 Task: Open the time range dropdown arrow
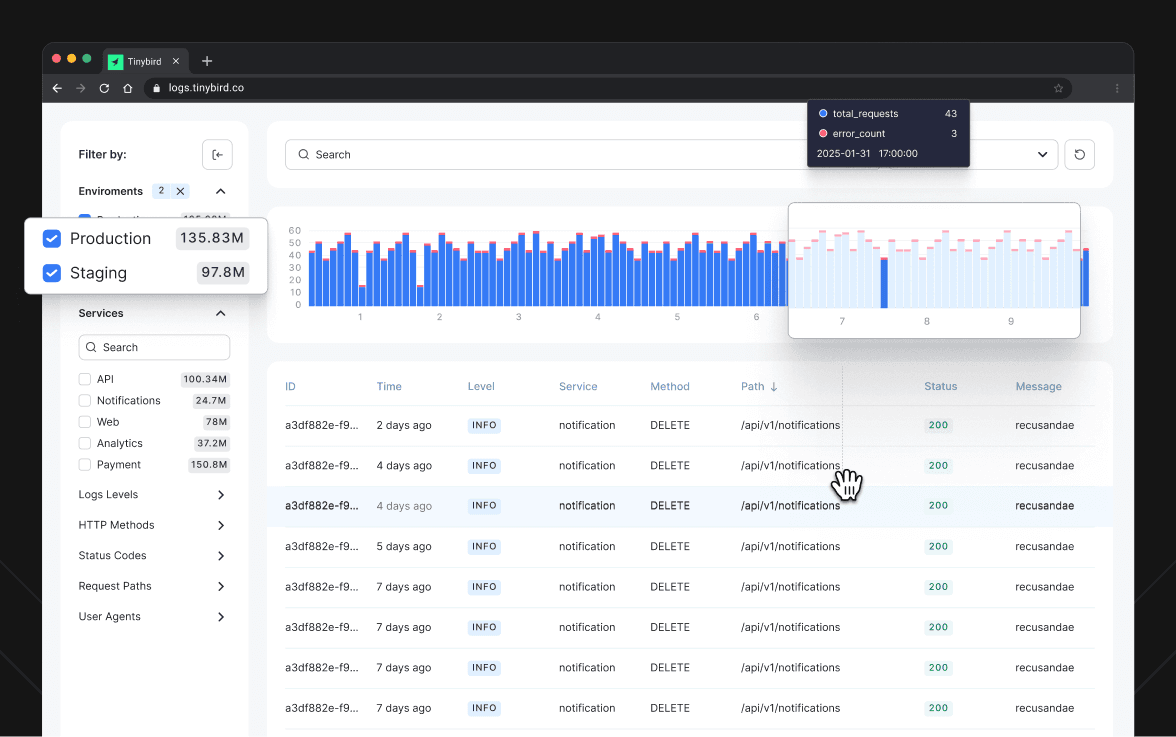click(1042, 155)
